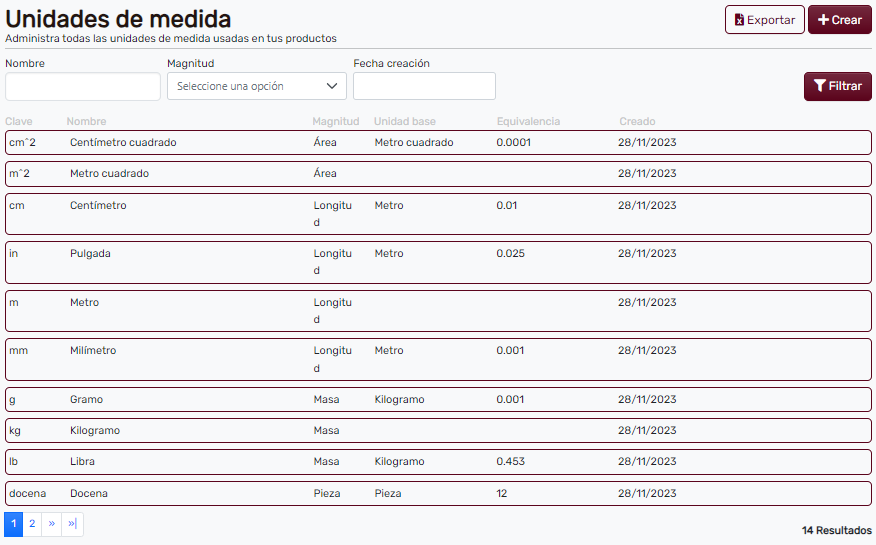Click the Exportar button
The height and width of the screenshot is (545, 876).
[x=764, y=20]
